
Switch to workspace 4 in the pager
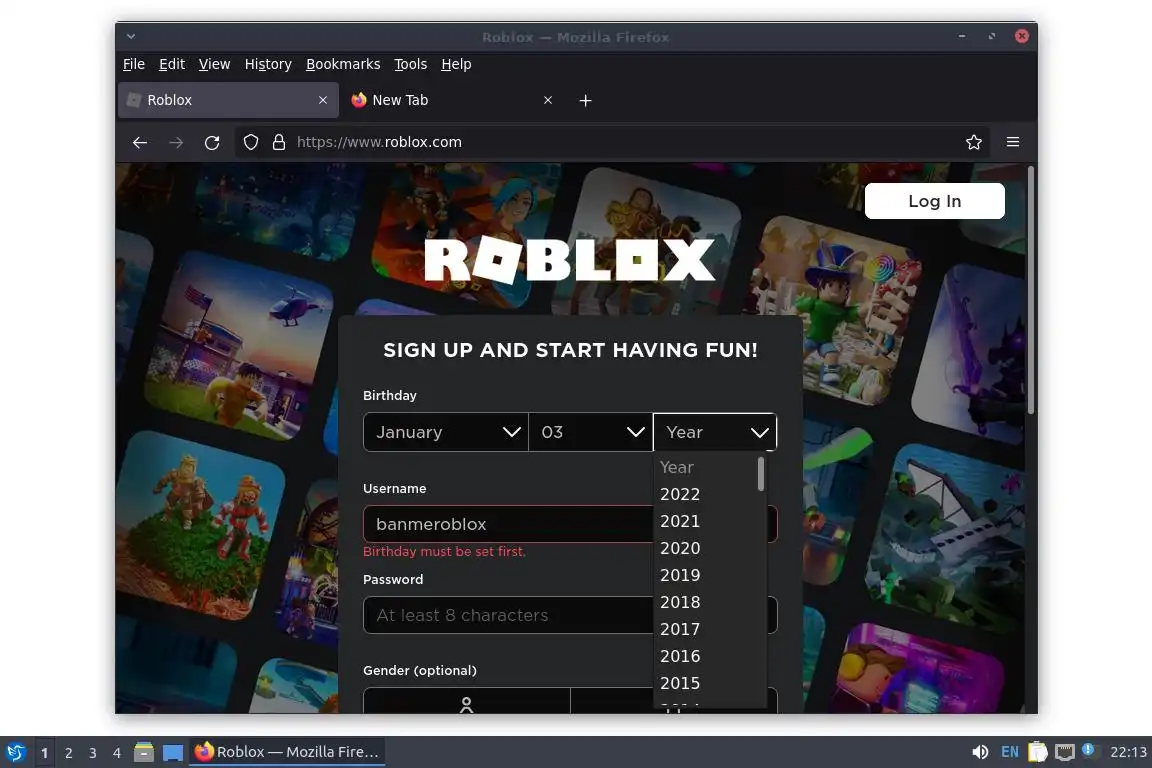(x=117, y=753)
